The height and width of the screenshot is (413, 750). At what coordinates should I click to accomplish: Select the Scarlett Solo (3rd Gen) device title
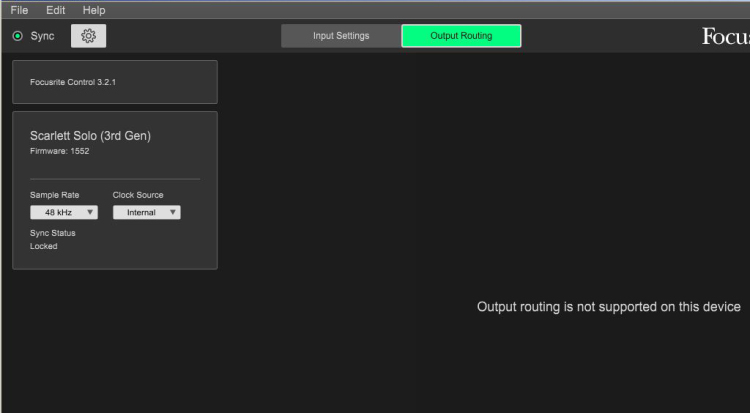click(x=90, y=135)
